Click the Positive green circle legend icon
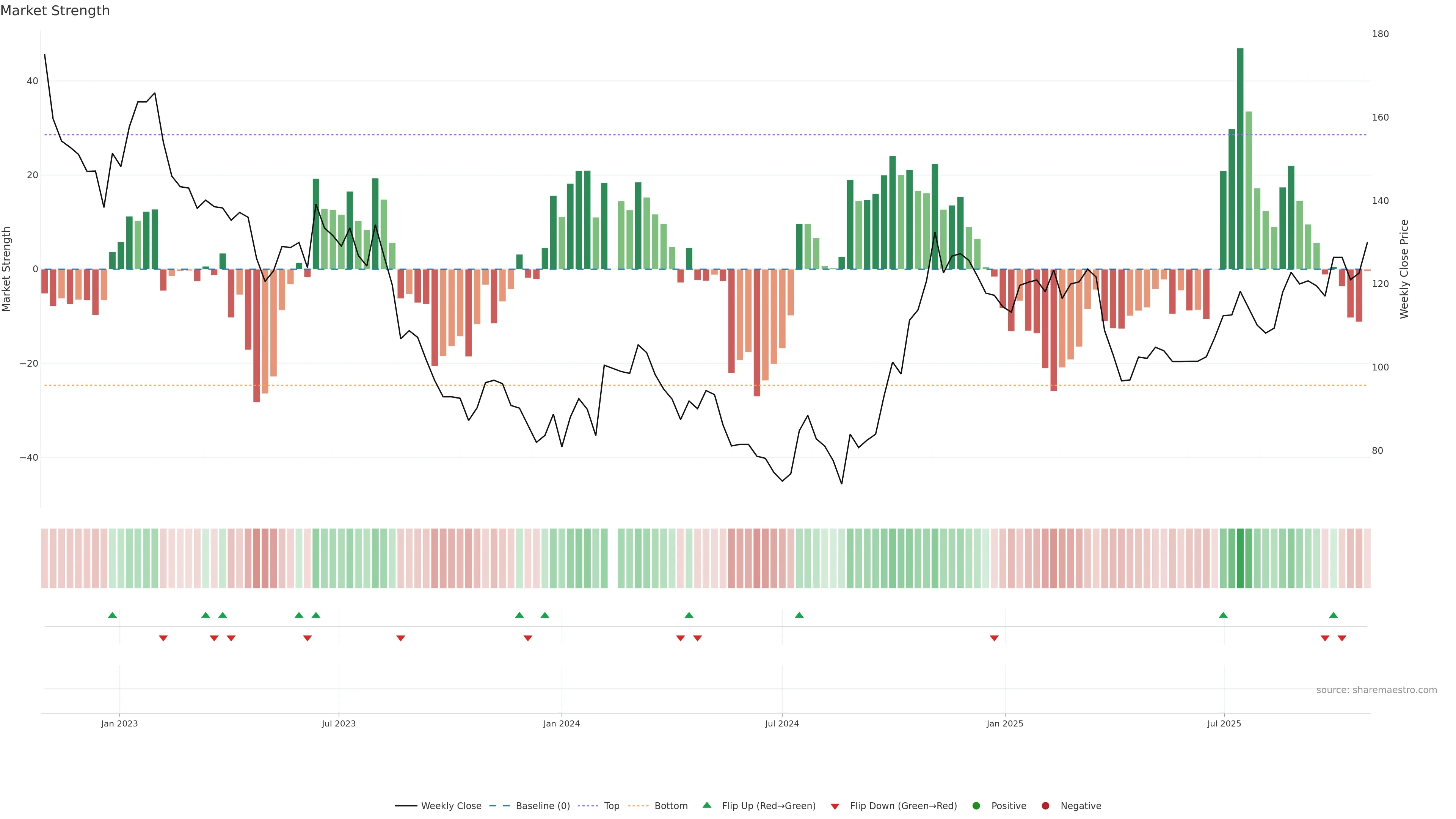 coord(976,805)
